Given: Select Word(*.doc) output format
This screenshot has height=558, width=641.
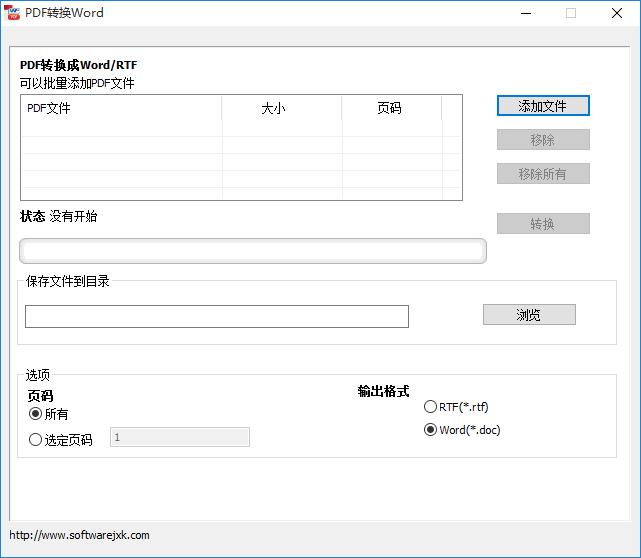Looking at the screenshot, I should (x=431, y=430).
